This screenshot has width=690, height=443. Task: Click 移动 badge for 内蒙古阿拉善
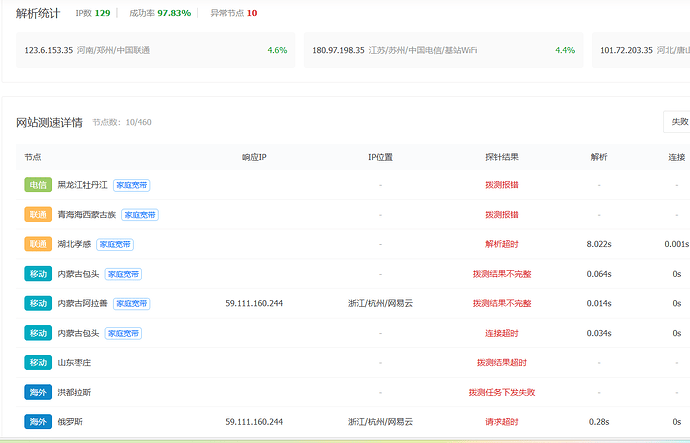[x=38, y=304]
